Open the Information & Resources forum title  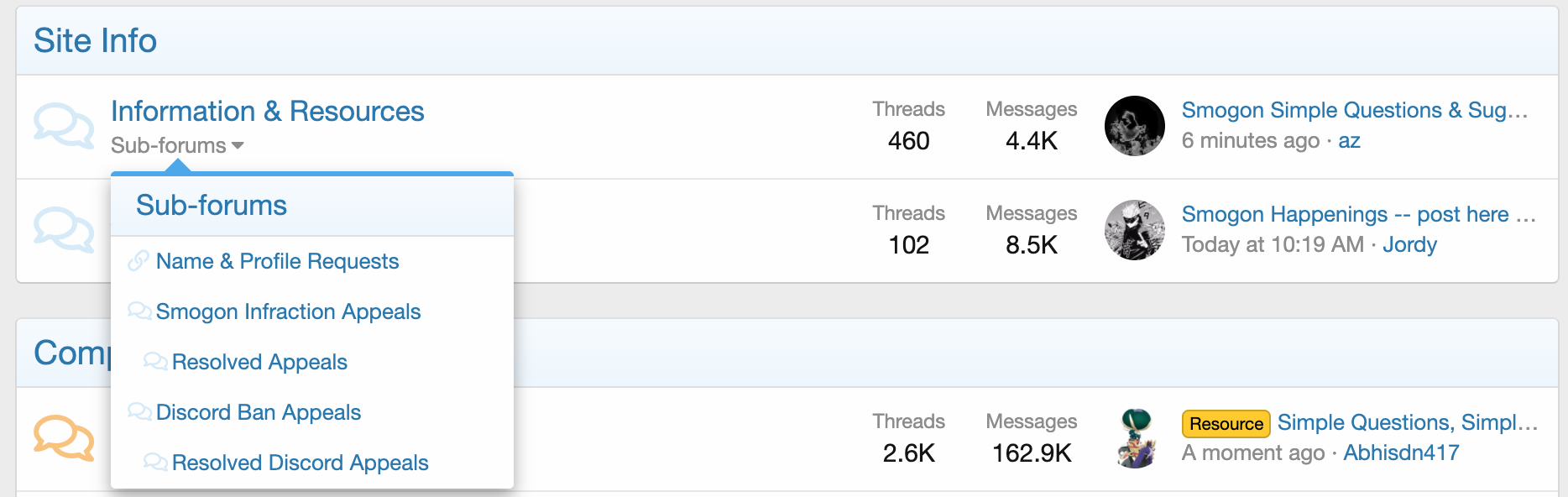267,111
